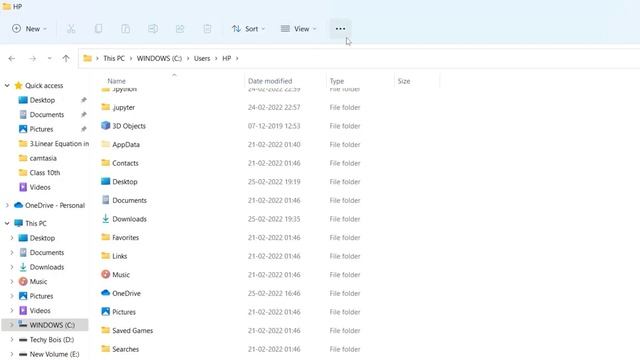
Task: Open Documents under Quick access
Action: tap(47, 115)
